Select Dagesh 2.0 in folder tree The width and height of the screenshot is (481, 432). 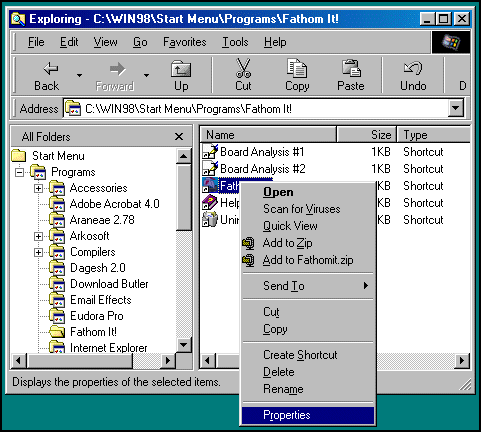[x=98, y=268]
